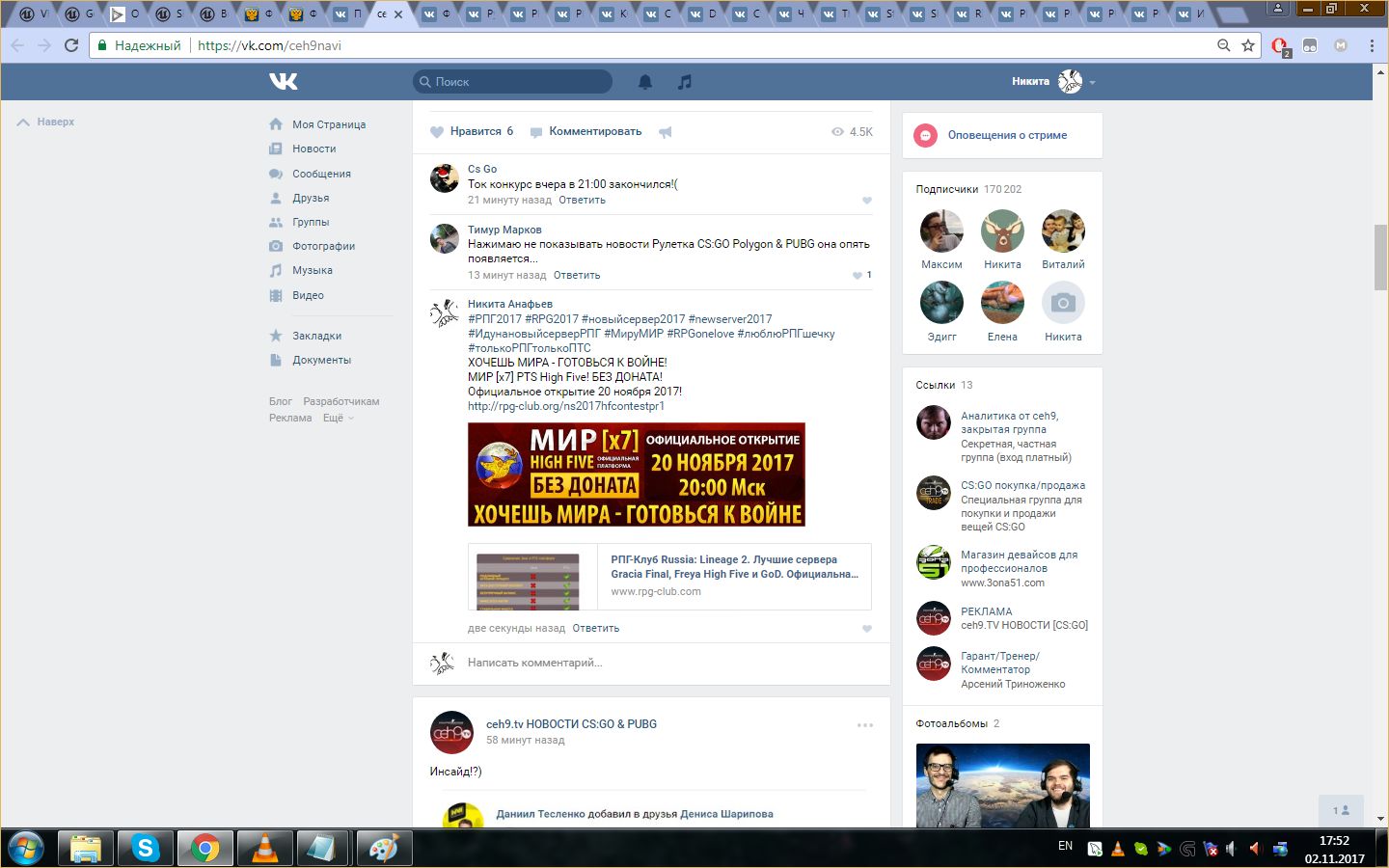Click in the VK search field
The image size is (1389, 868).
pos(513,82)
